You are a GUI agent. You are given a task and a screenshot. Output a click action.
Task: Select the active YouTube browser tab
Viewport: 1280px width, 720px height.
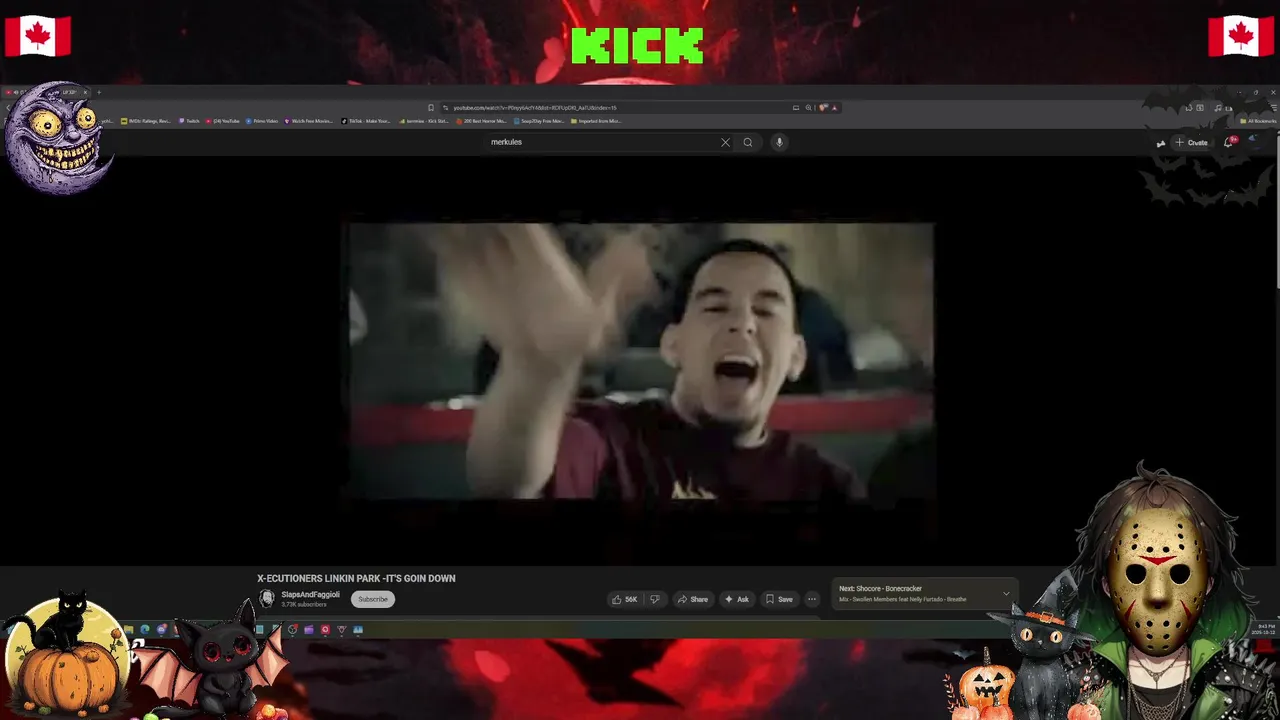[48, 92]
